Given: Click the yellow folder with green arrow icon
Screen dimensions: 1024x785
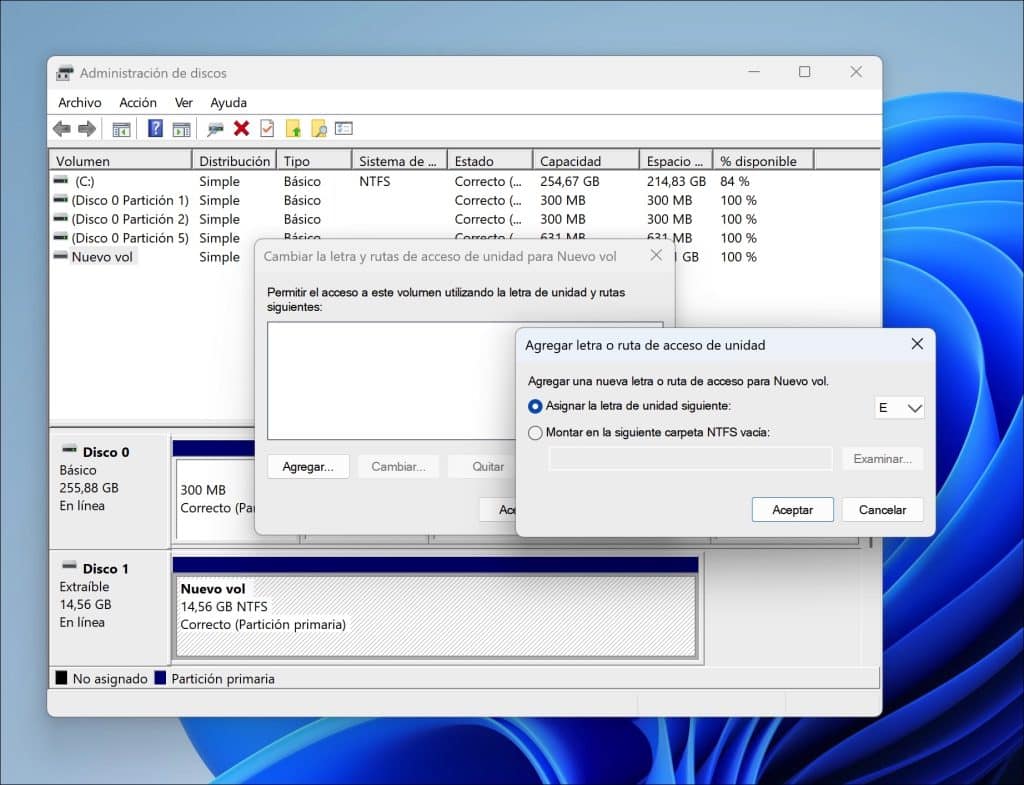Looking at the screenshot, I should pos(293,129).
